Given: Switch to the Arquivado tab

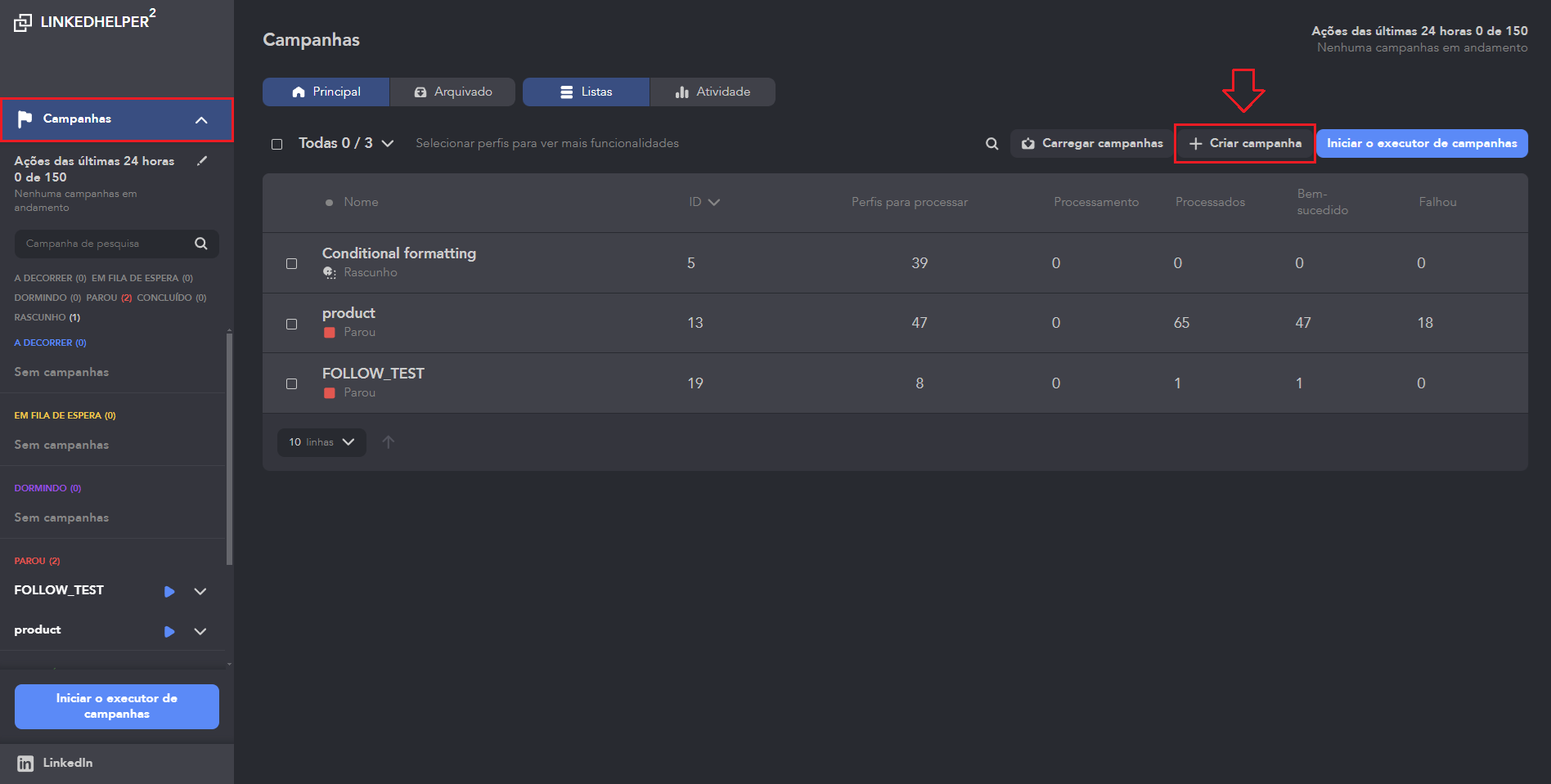Looking at the screenshot, I should [x=452, y=92].
